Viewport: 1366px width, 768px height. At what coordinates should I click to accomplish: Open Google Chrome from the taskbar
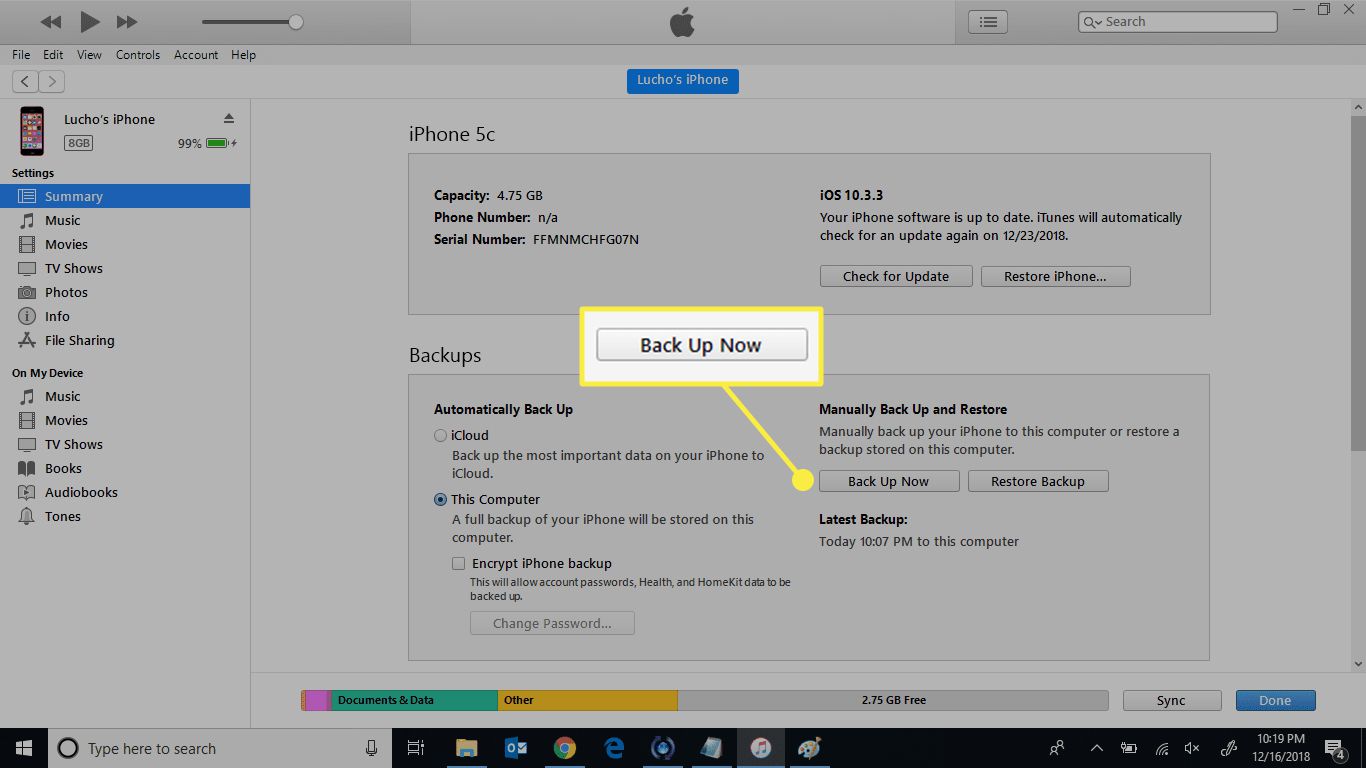(x=565, y=748)
